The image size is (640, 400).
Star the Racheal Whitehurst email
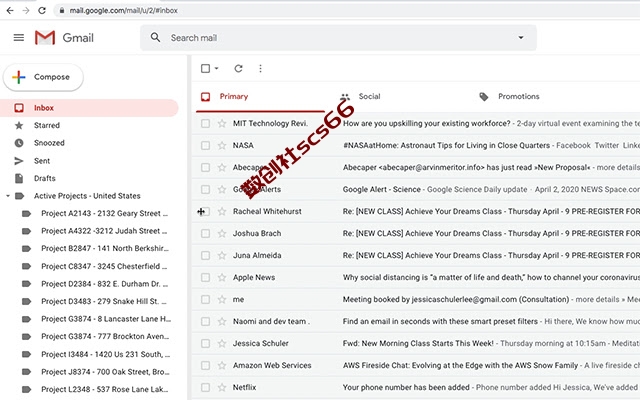(x=222, y=211)
